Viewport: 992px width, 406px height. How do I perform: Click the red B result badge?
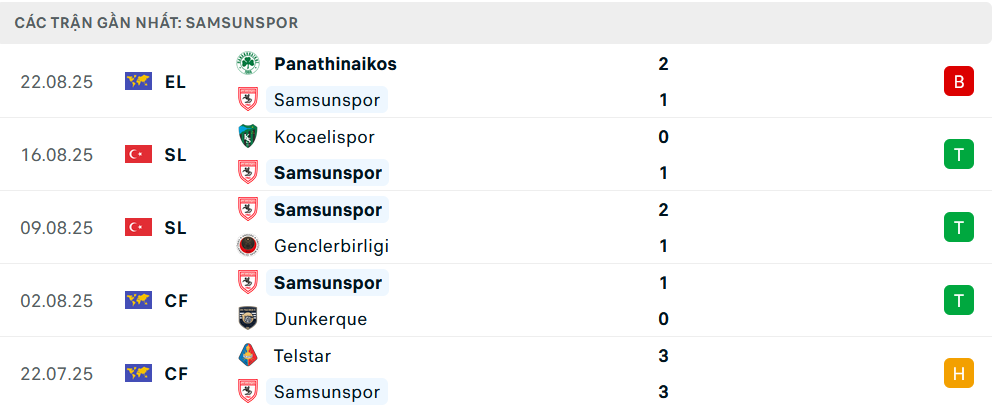(958, 82)
